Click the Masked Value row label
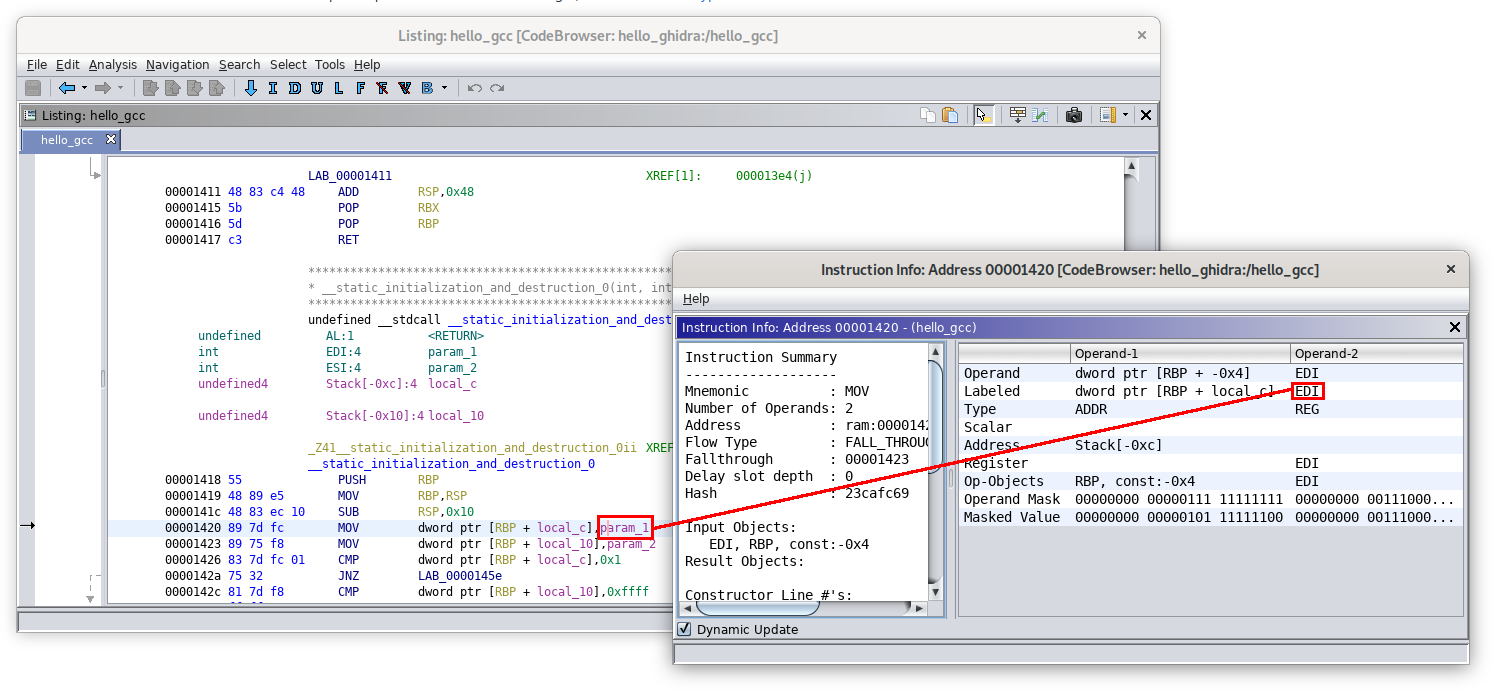1493x691 pixels. click(1012, 517)
